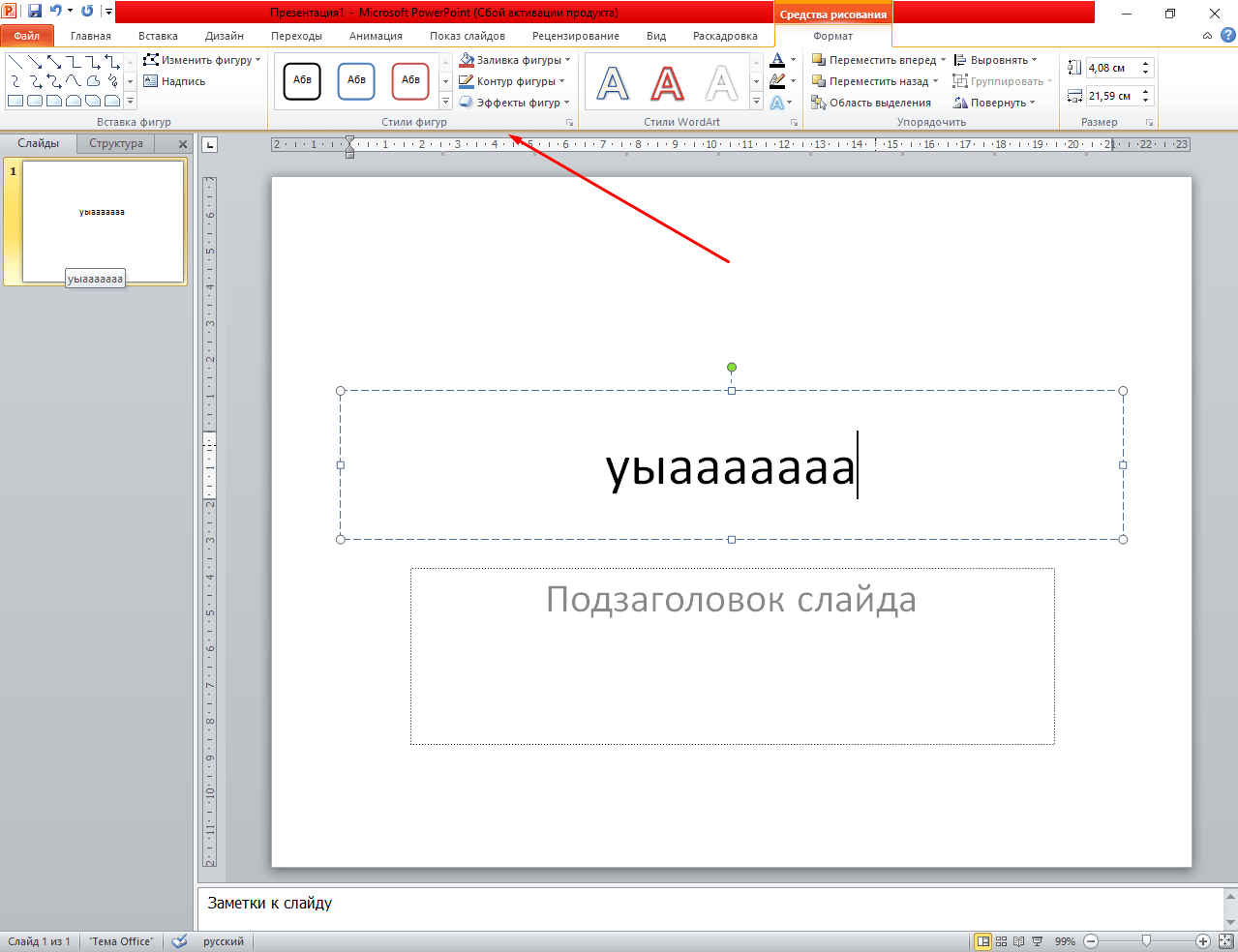1238x952 pixels.
Task: Open the text effects menu
Action: click(x=782, y=103)
